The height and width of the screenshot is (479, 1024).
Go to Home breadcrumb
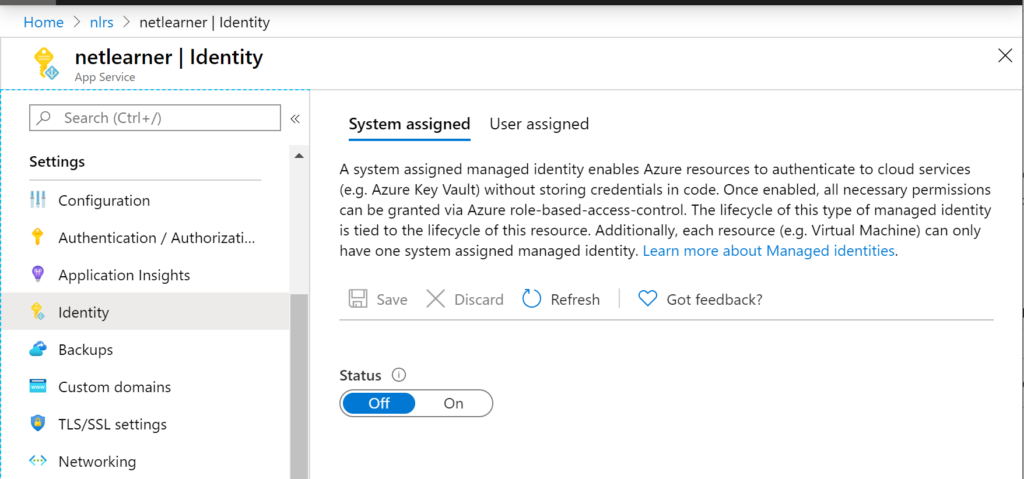click(44, 22)
